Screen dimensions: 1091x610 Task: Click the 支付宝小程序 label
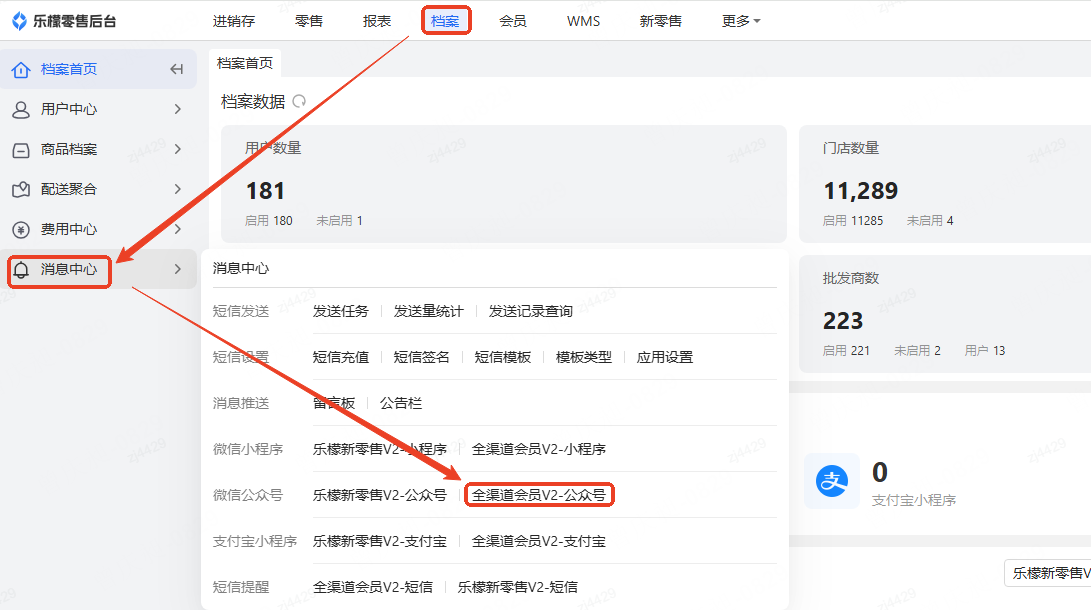pos(914,500)
